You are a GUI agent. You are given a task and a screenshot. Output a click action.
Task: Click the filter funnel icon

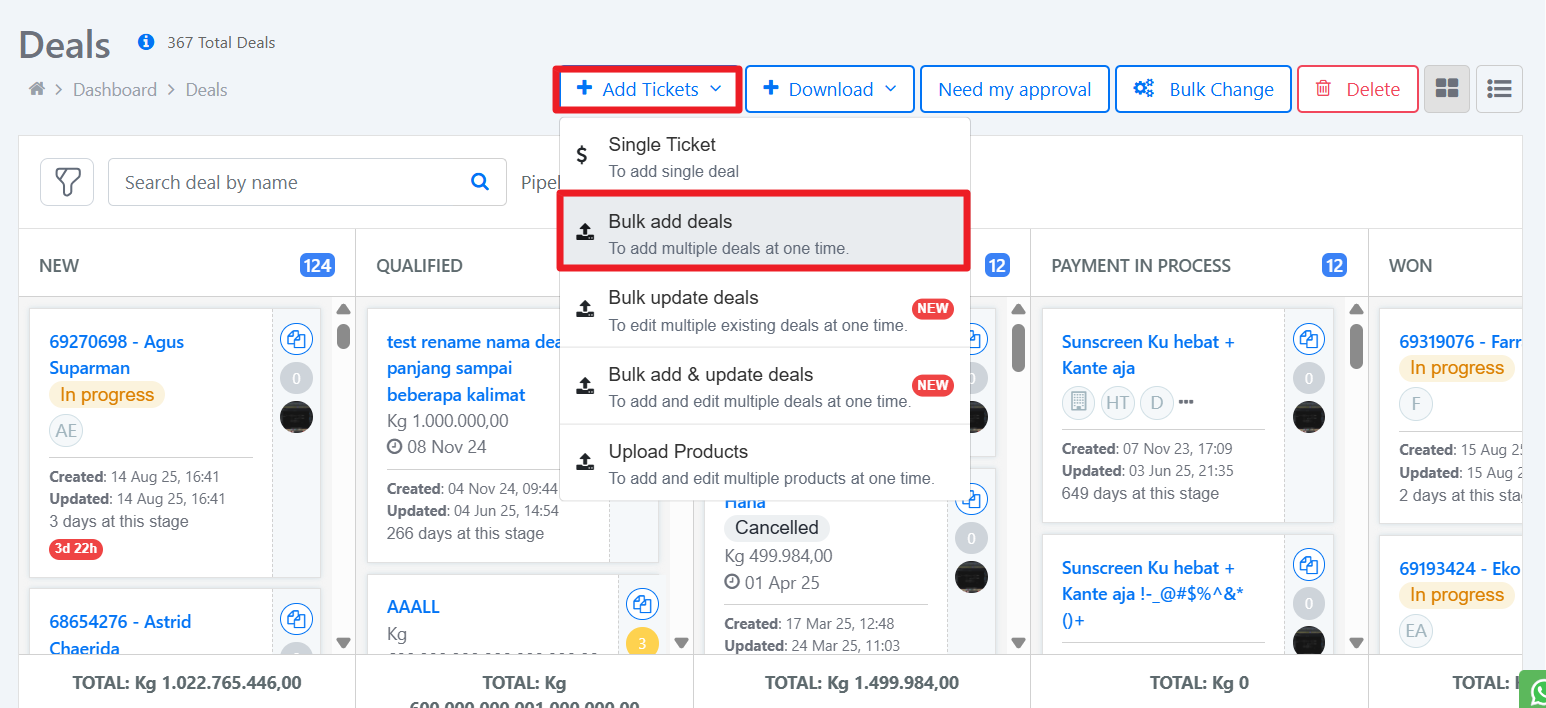(67, 182)
